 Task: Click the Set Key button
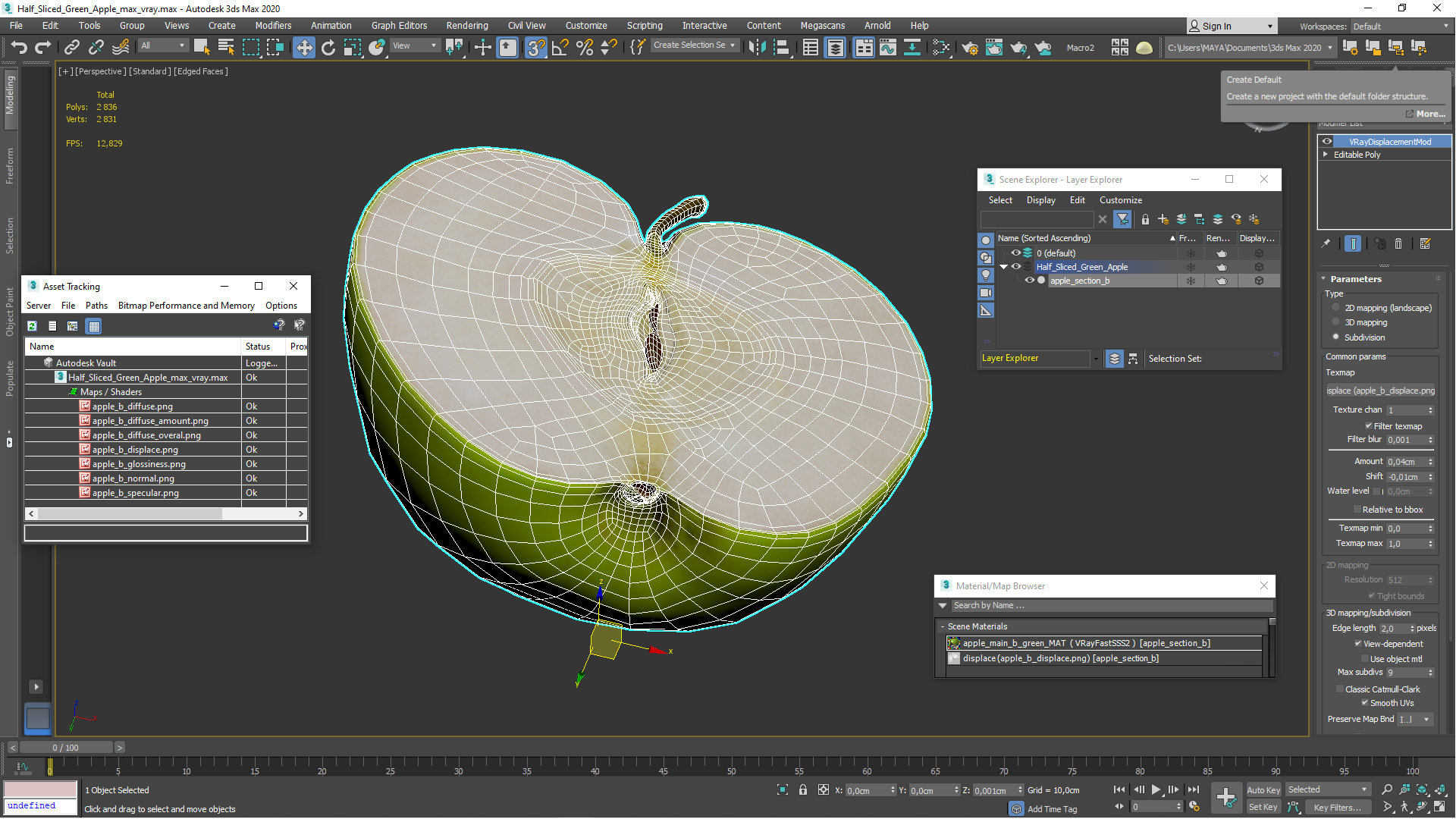(1263, 808)
